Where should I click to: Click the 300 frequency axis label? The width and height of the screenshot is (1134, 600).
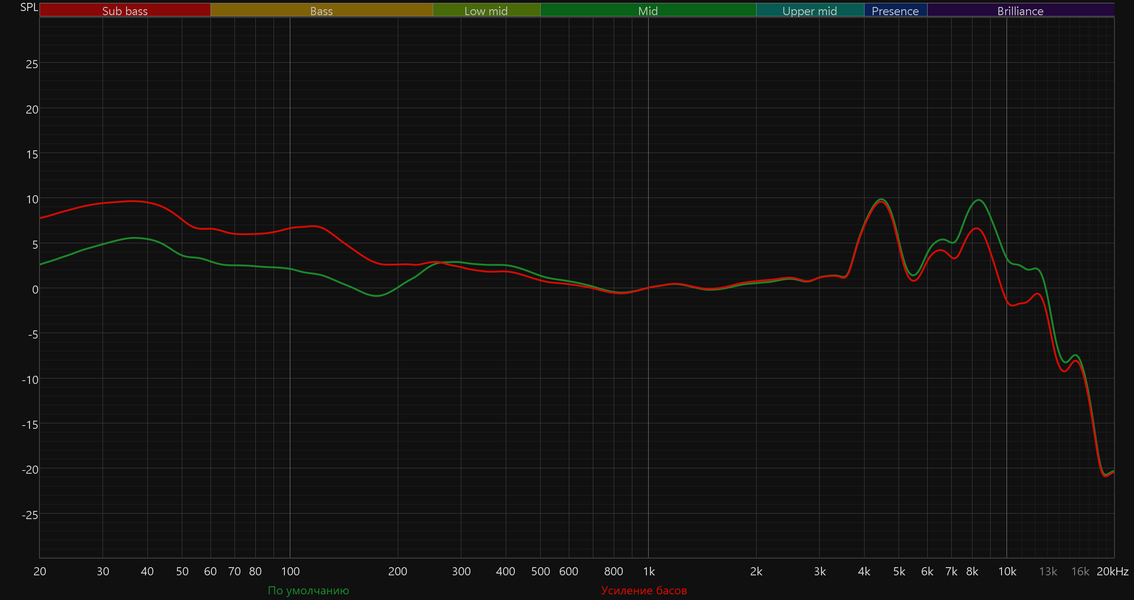[461, 571]
